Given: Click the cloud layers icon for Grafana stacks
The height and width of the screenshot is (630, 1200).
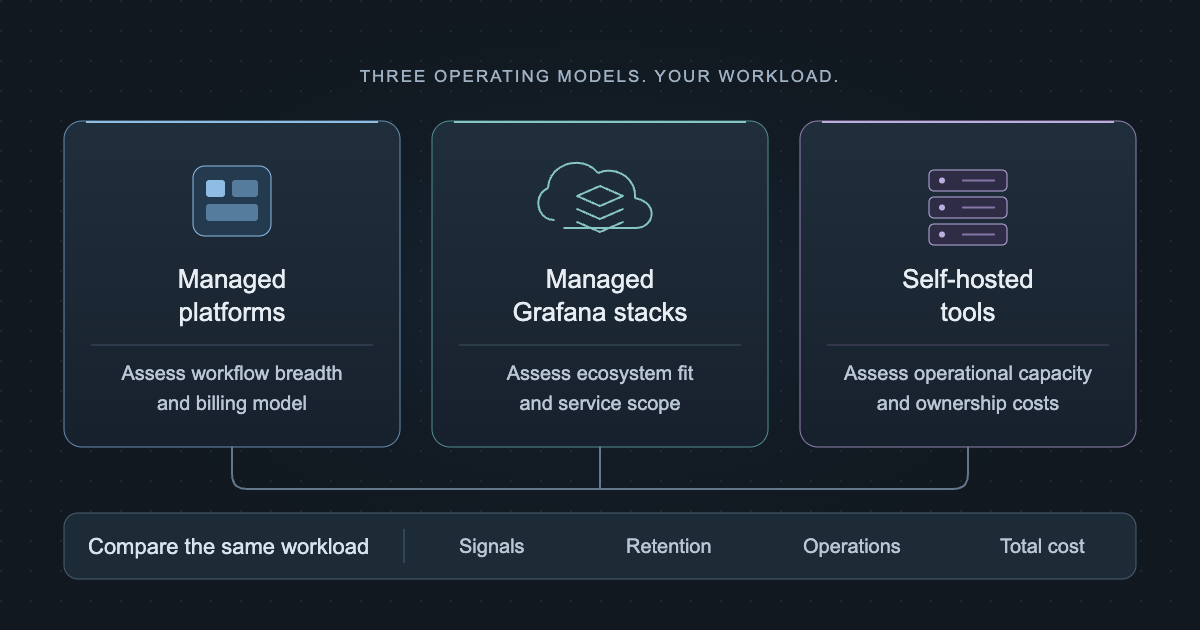Looking at the screenshot, I should pos(596,197).
